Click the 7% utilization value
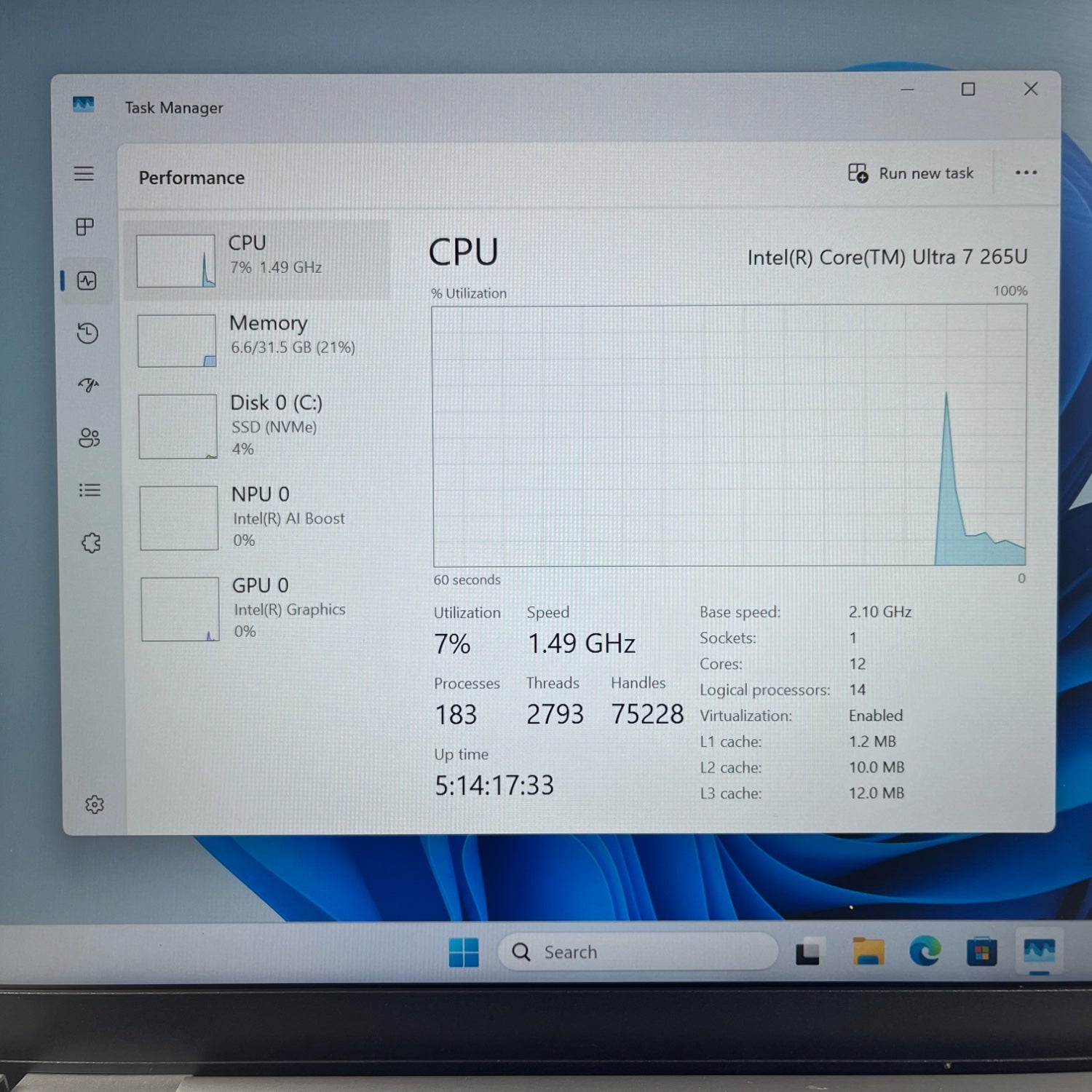The height and width of the screenshot is (1092, 1092). tap(452, 644)
